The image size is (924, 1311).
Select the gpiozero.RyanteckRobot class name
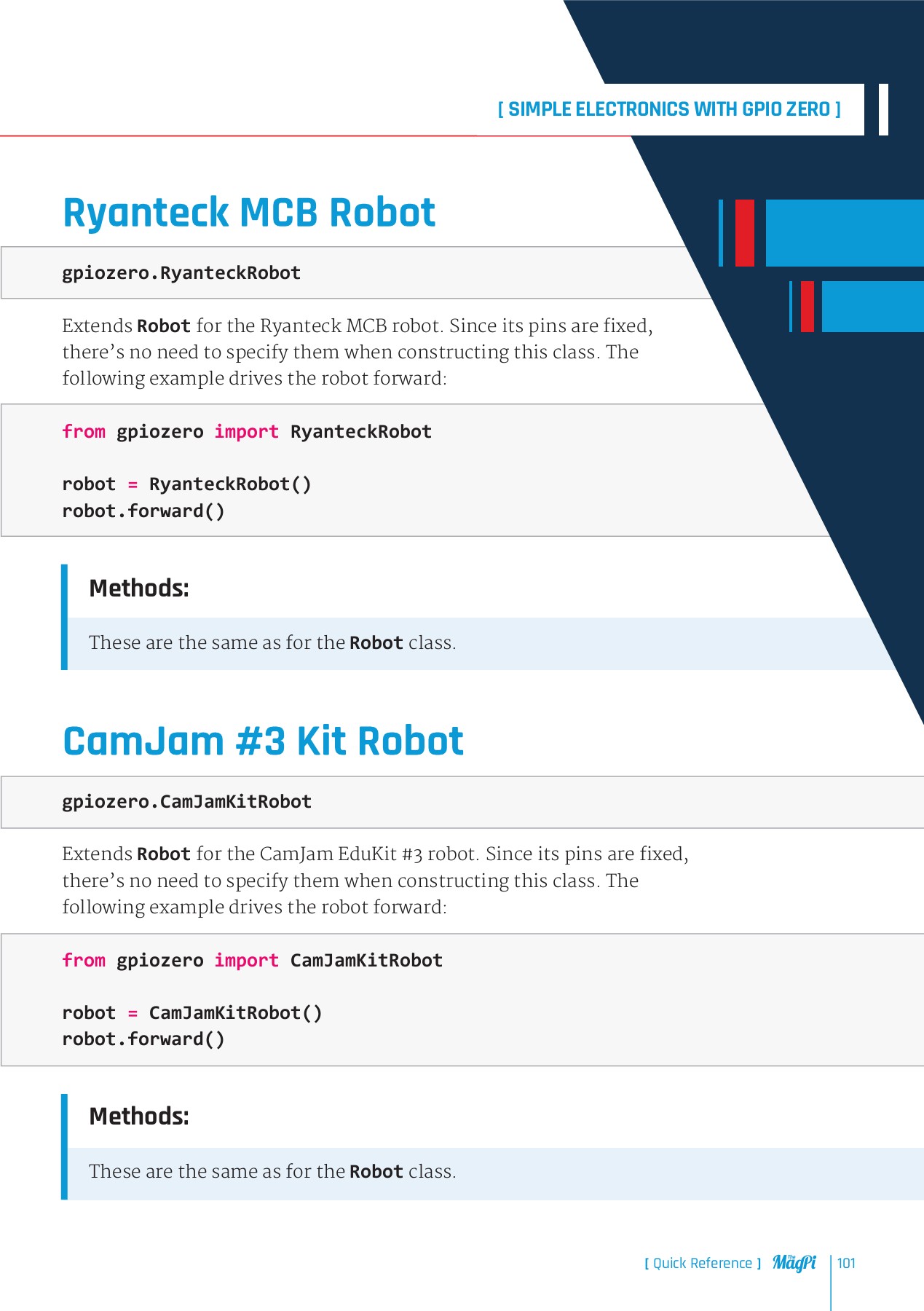pyautogui.click(x=181, y=273)
